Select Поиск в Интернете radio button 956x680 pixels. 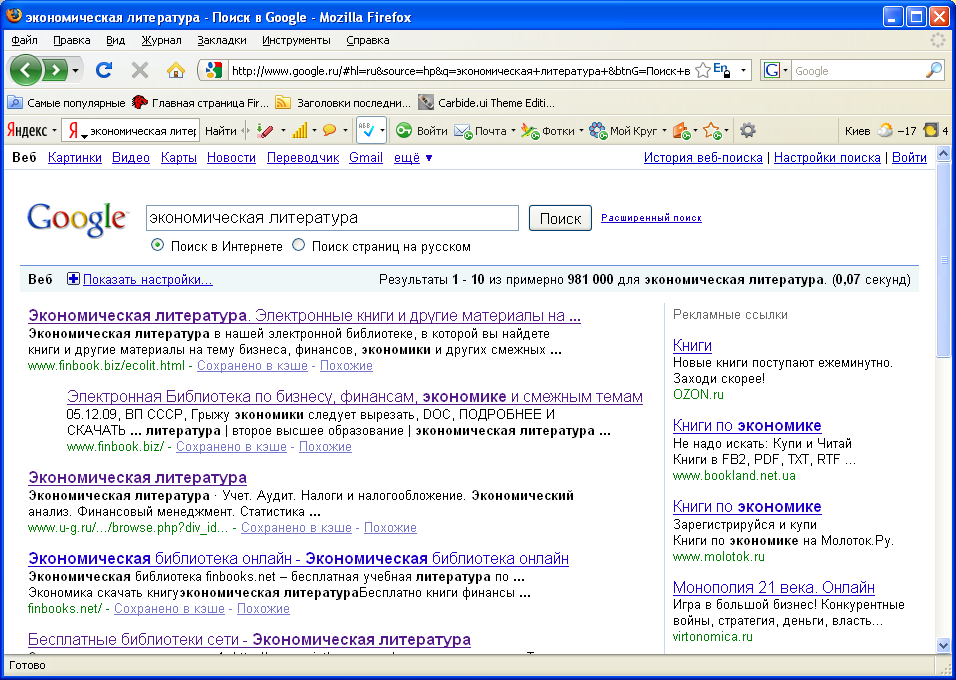coord(157,245)
